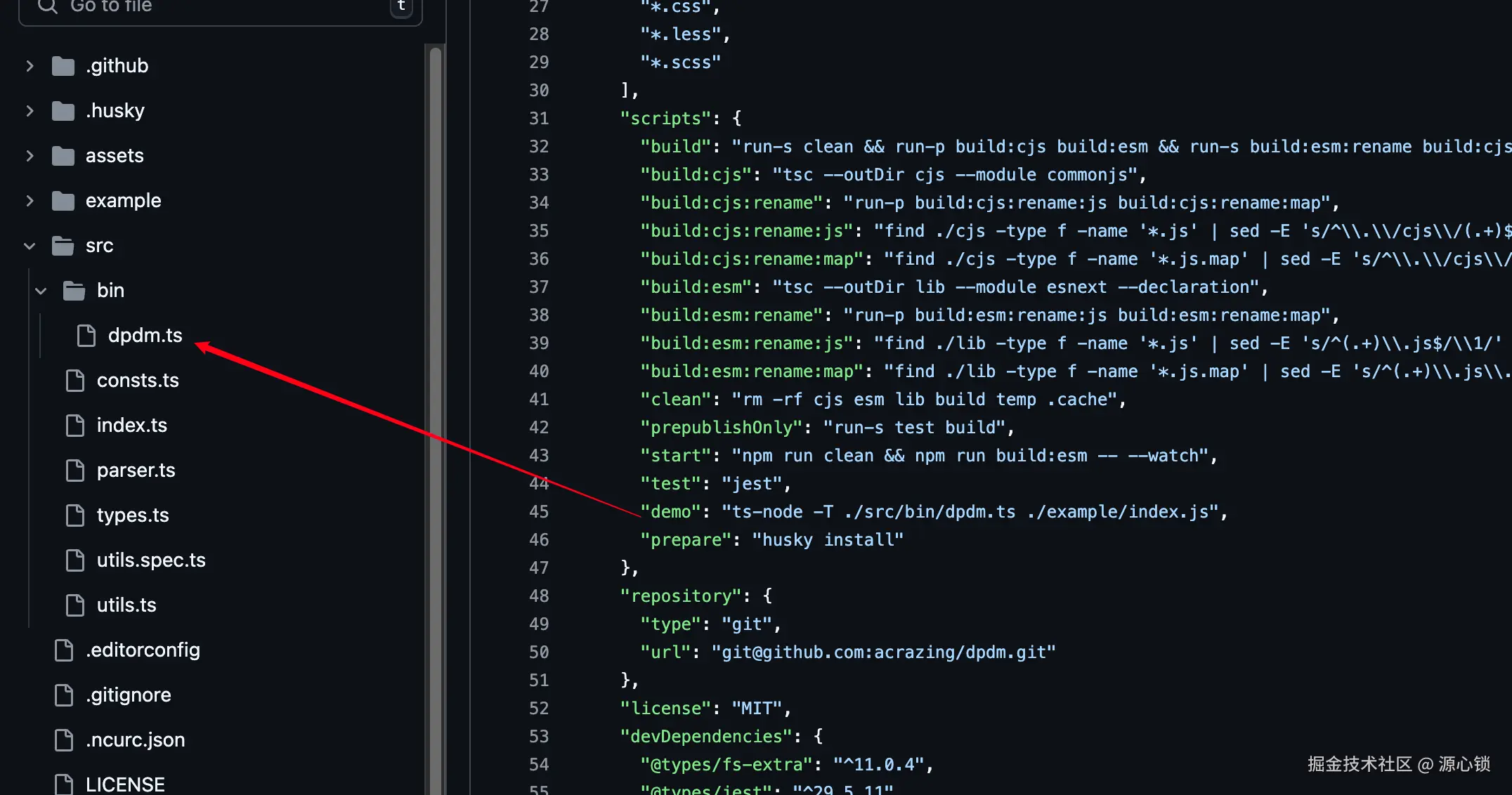
Task: Open index.ts in the file tree
Action: tap(132, 426)
